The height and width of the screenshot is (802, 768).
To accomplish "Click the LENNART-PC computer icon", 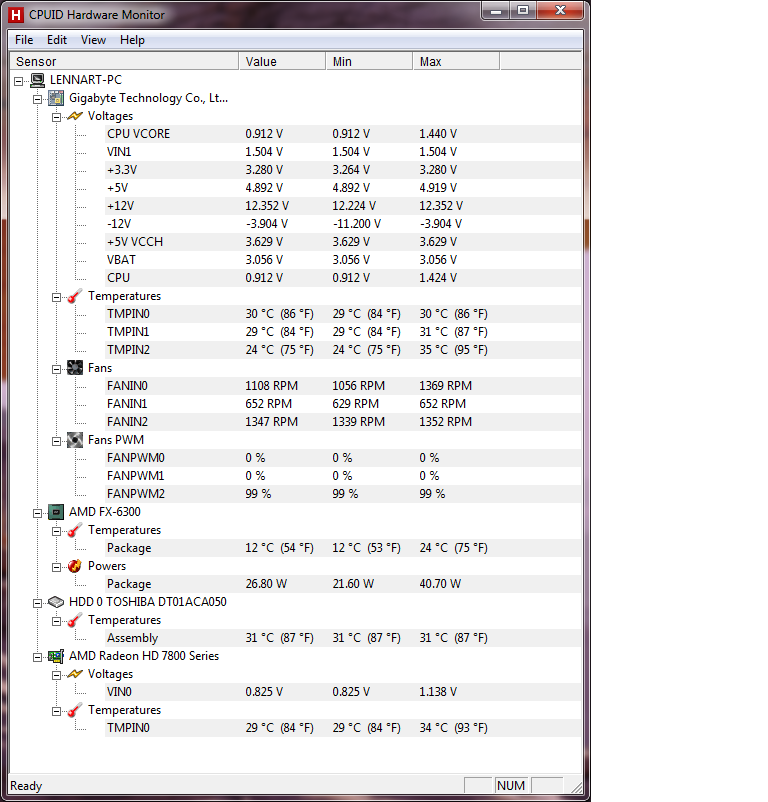I will 37,80.
